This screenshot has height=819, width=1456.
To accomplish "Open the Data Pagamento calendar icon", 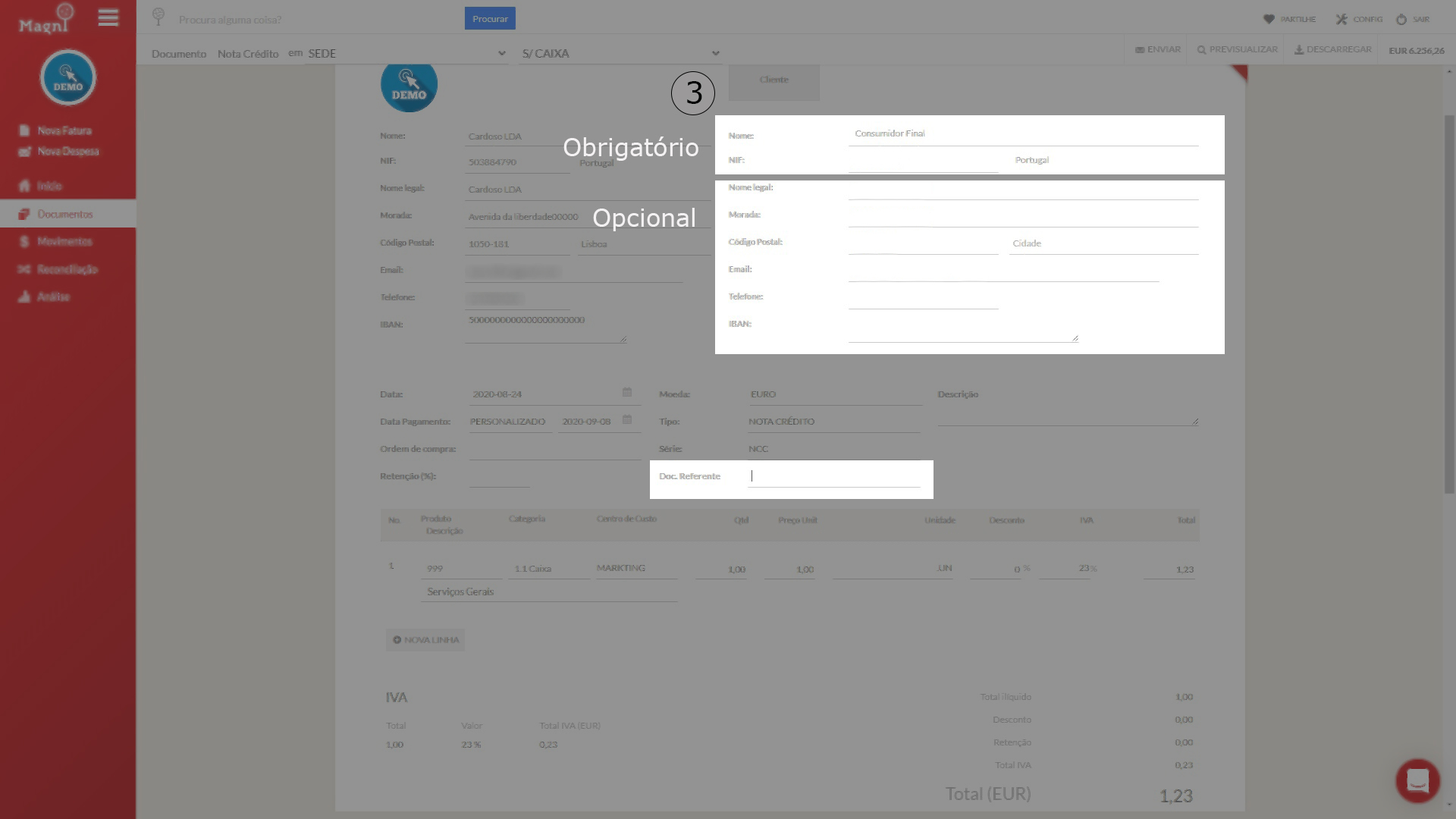I will (627, 419).
